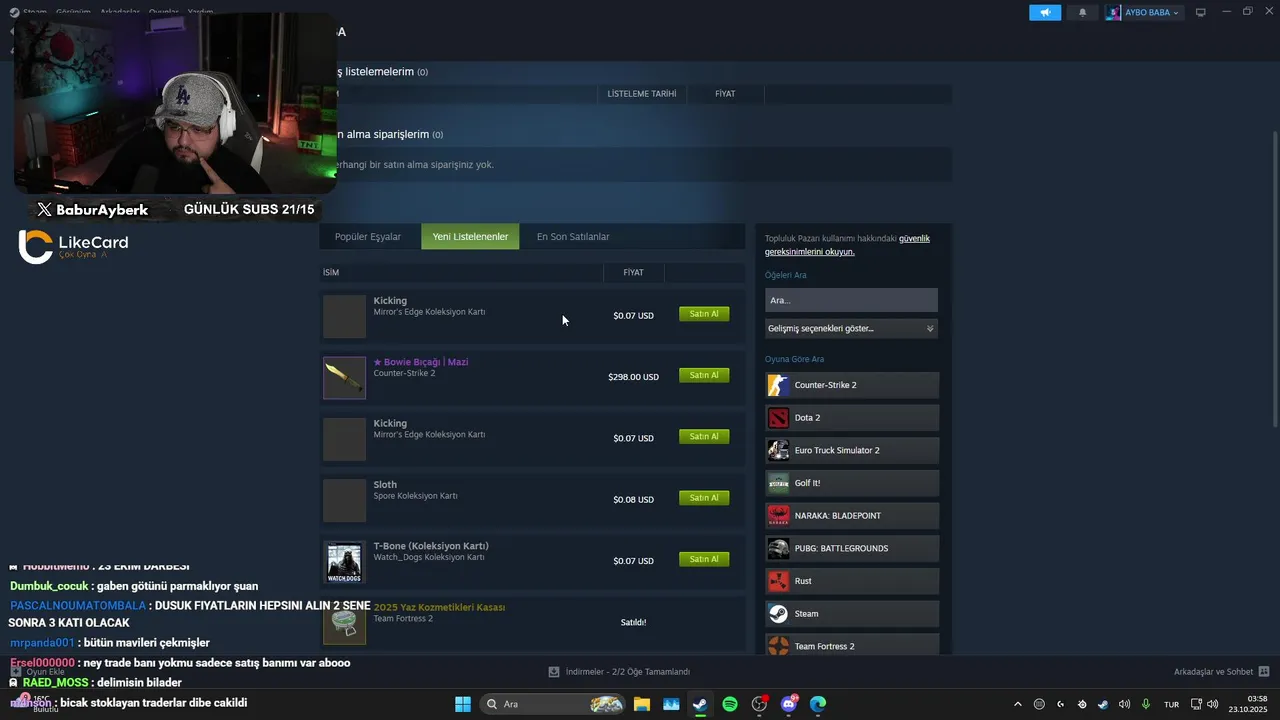Select the Yeni Listelenenler tab
The width and height of the screenshot is (1280, 720).
click(470, 237)
